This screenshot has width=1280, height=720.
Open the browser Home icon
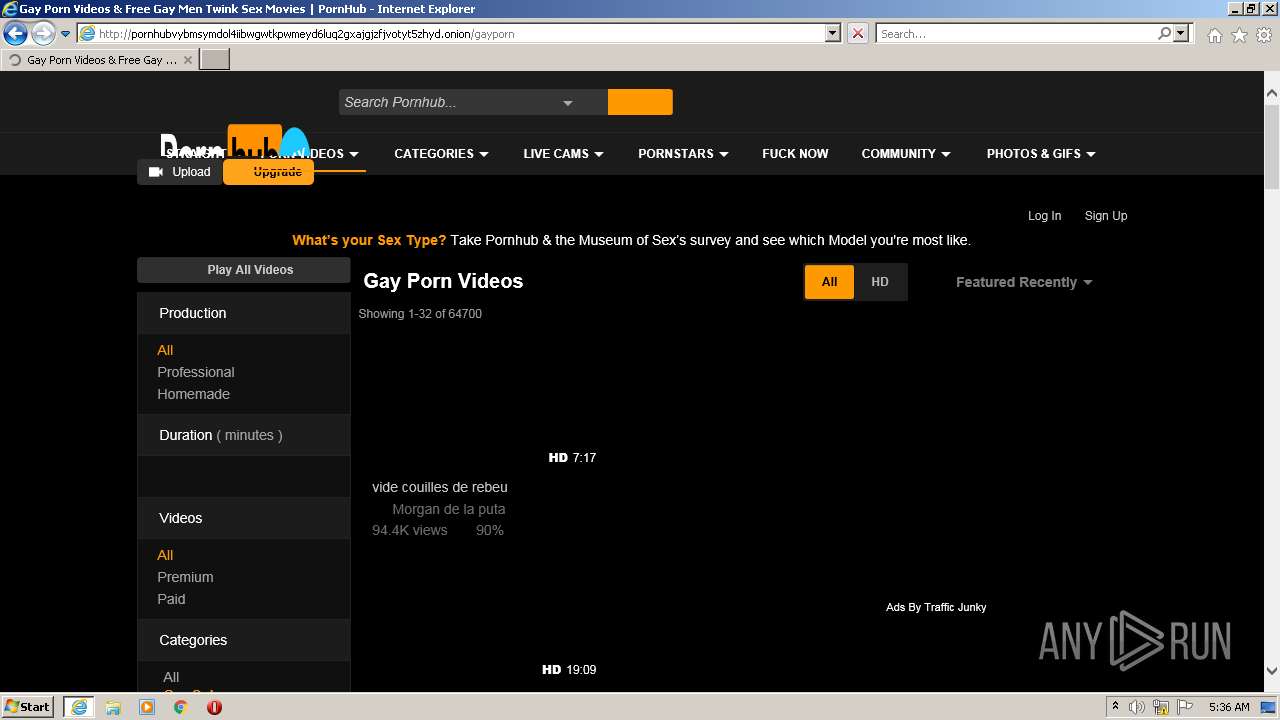(1214, 35)
